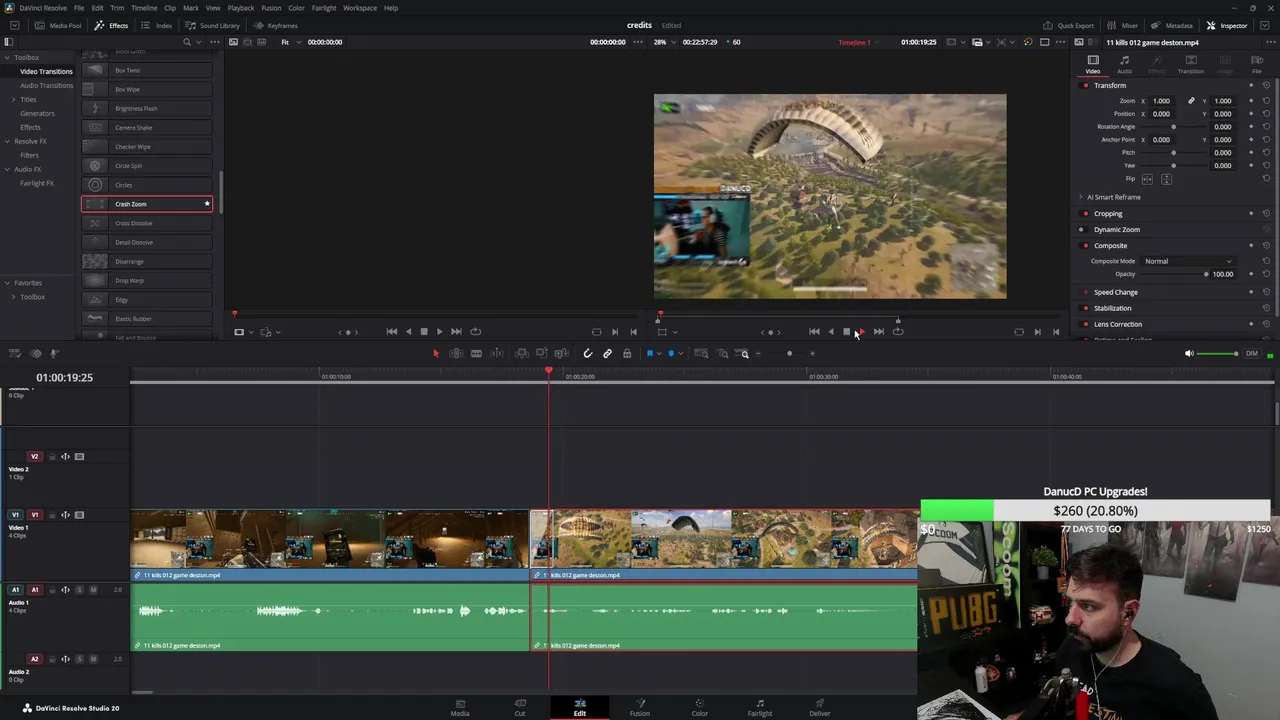Image resolution: width=1280 pixels, height=720 pixels.
Task: Expand the AI Smart Reframe section
Action: 1080,197
